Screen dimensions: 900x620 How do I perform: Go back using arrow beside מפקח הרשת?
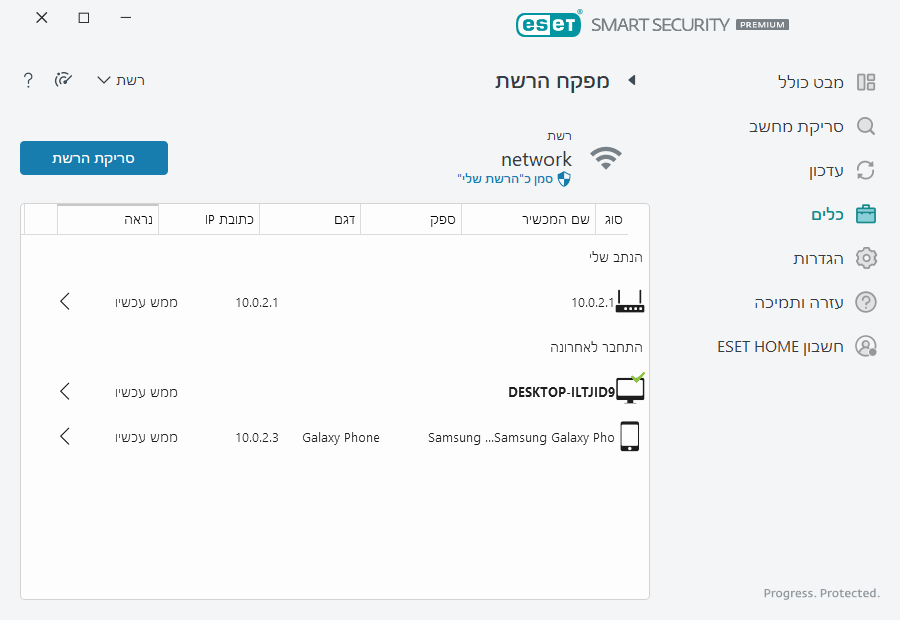[632, 80]
